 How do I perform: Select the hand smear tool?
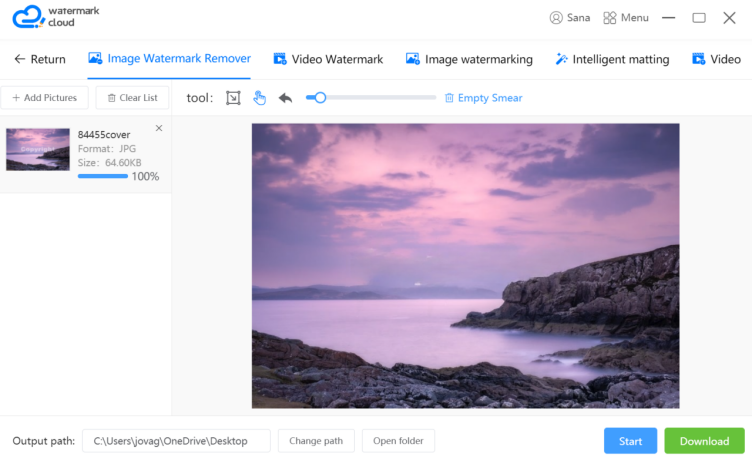click(x=259, y=98)
